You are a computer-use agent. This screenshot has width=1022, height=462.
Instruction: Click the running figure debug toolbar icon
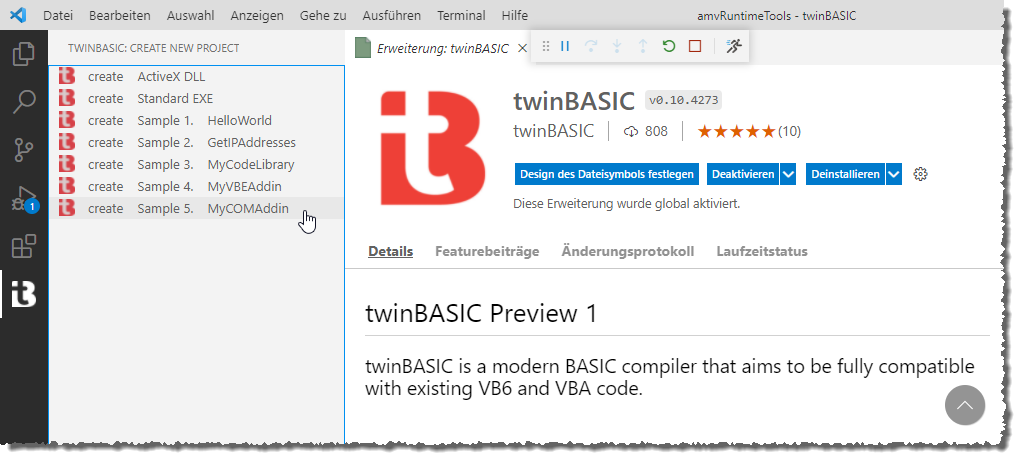pyautogui.click(x=734, y=46)
